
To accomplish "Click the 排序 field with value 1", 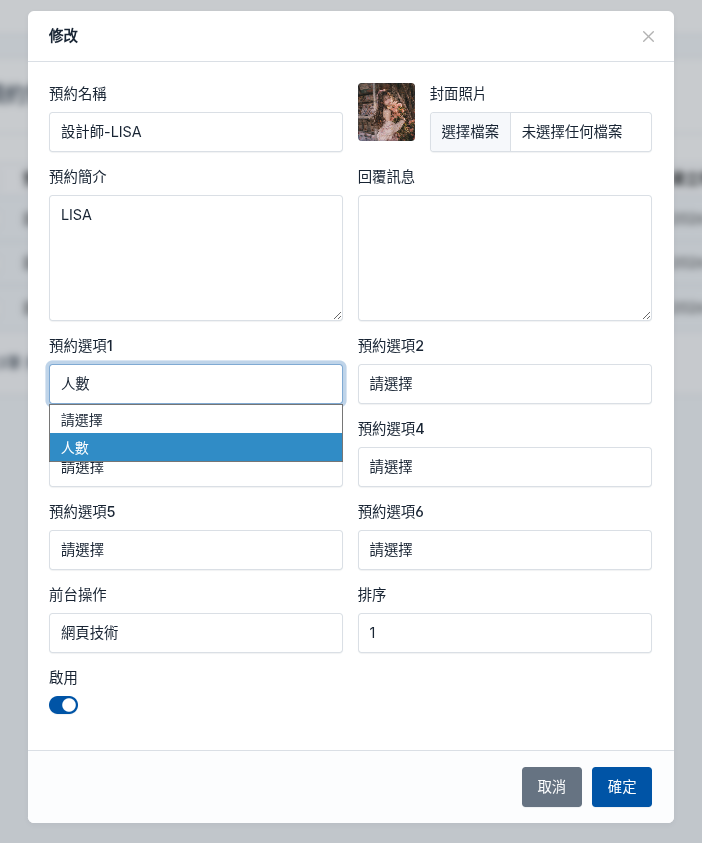I will pos(505,633).
